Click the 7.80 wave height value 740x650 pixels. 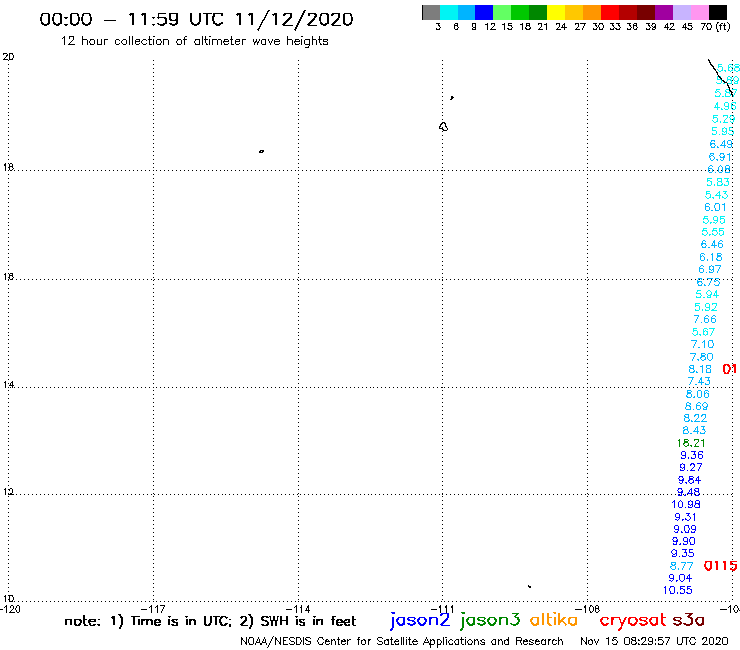coord(701,357)
